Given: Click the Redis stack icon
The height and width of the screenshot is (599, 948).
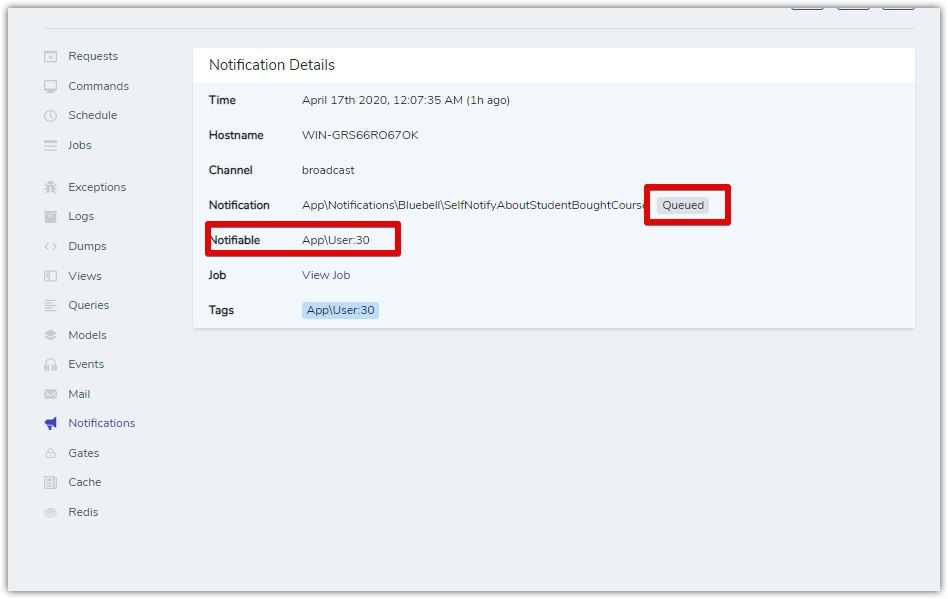Looking at the screenshot, I should pos(50,512).
